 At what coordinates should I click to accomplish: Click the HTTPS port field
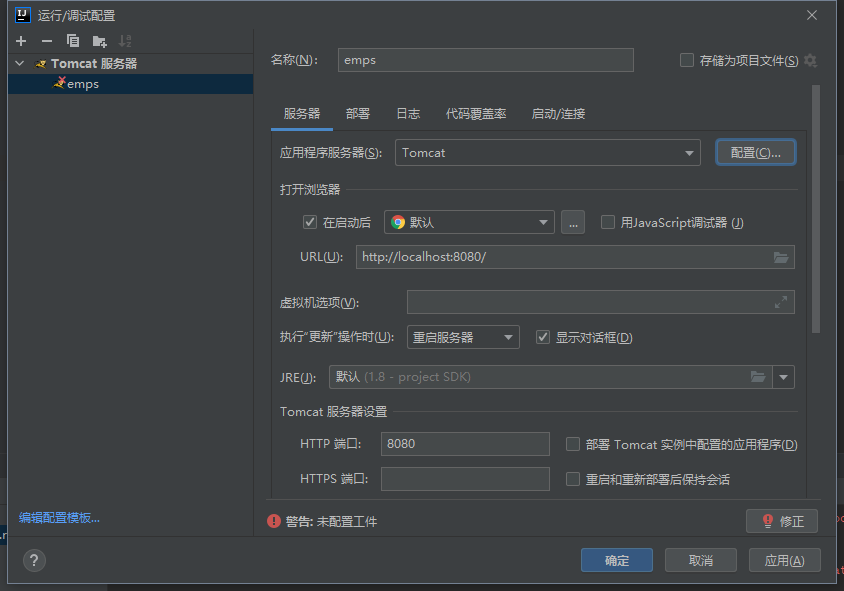point(465,479)
